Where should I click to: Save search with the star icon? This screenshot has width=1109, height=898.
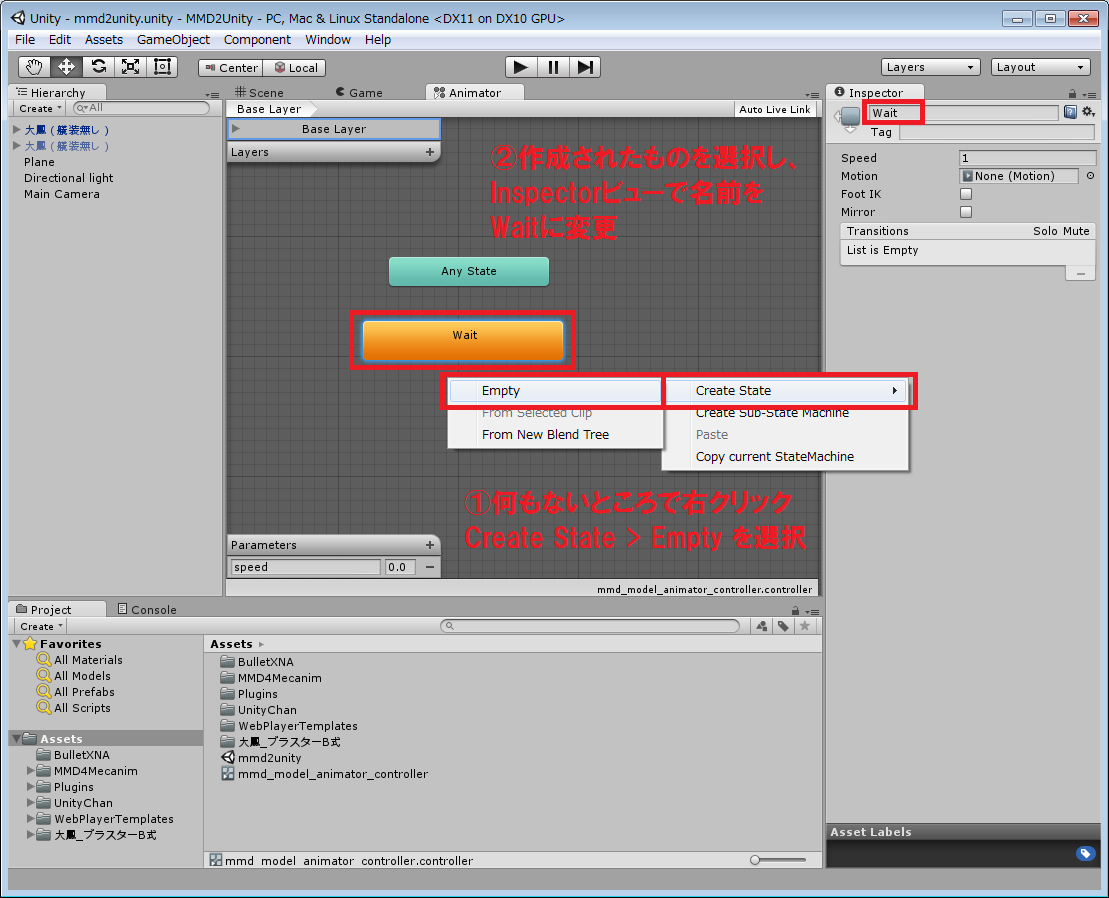click(x=804, y=626)
